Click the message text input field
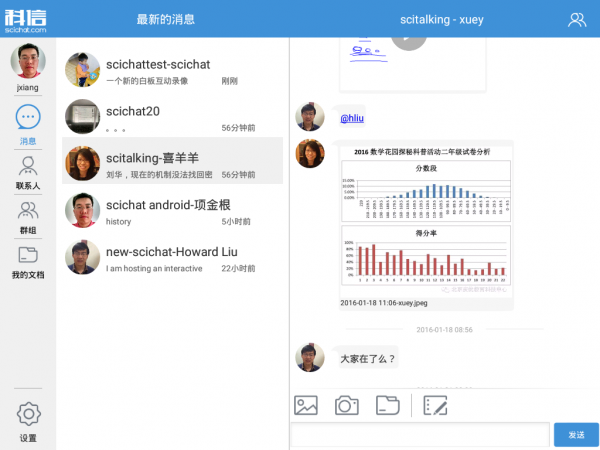Viewport: 600px width, 450px height. pyautogui.click(x=420, y=435)
